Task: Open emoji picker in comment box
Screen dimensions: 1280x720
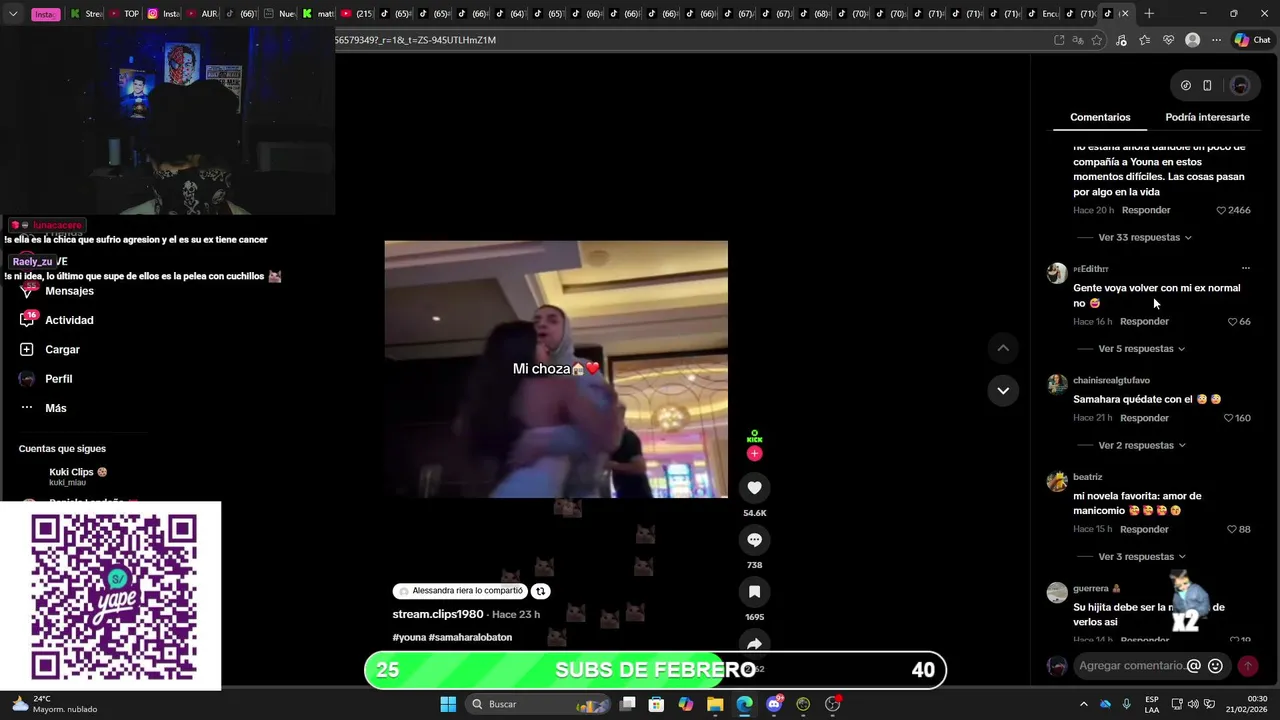Action: pos(1215,666)
